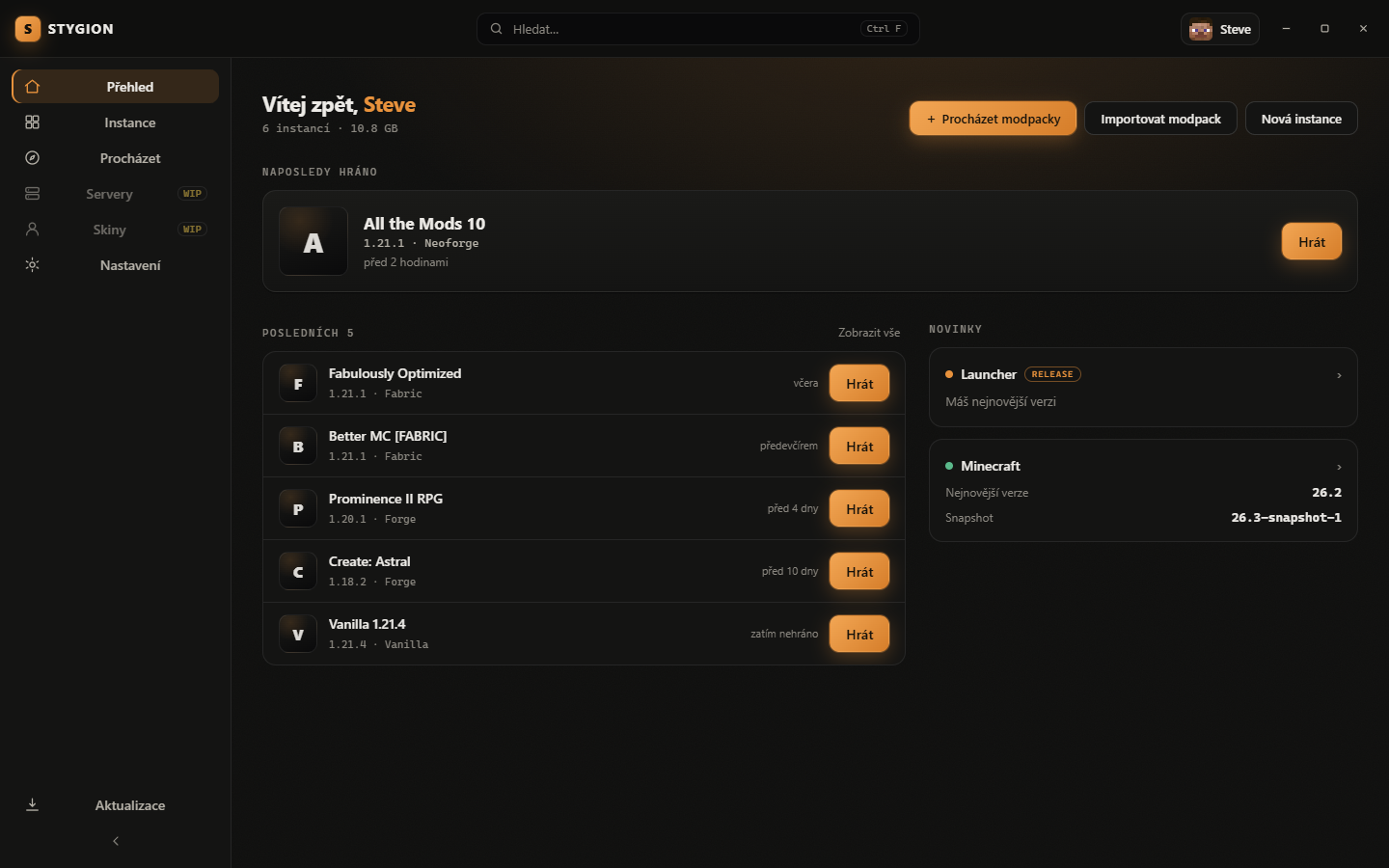Open the Skiny section

[x=116, y=230]
